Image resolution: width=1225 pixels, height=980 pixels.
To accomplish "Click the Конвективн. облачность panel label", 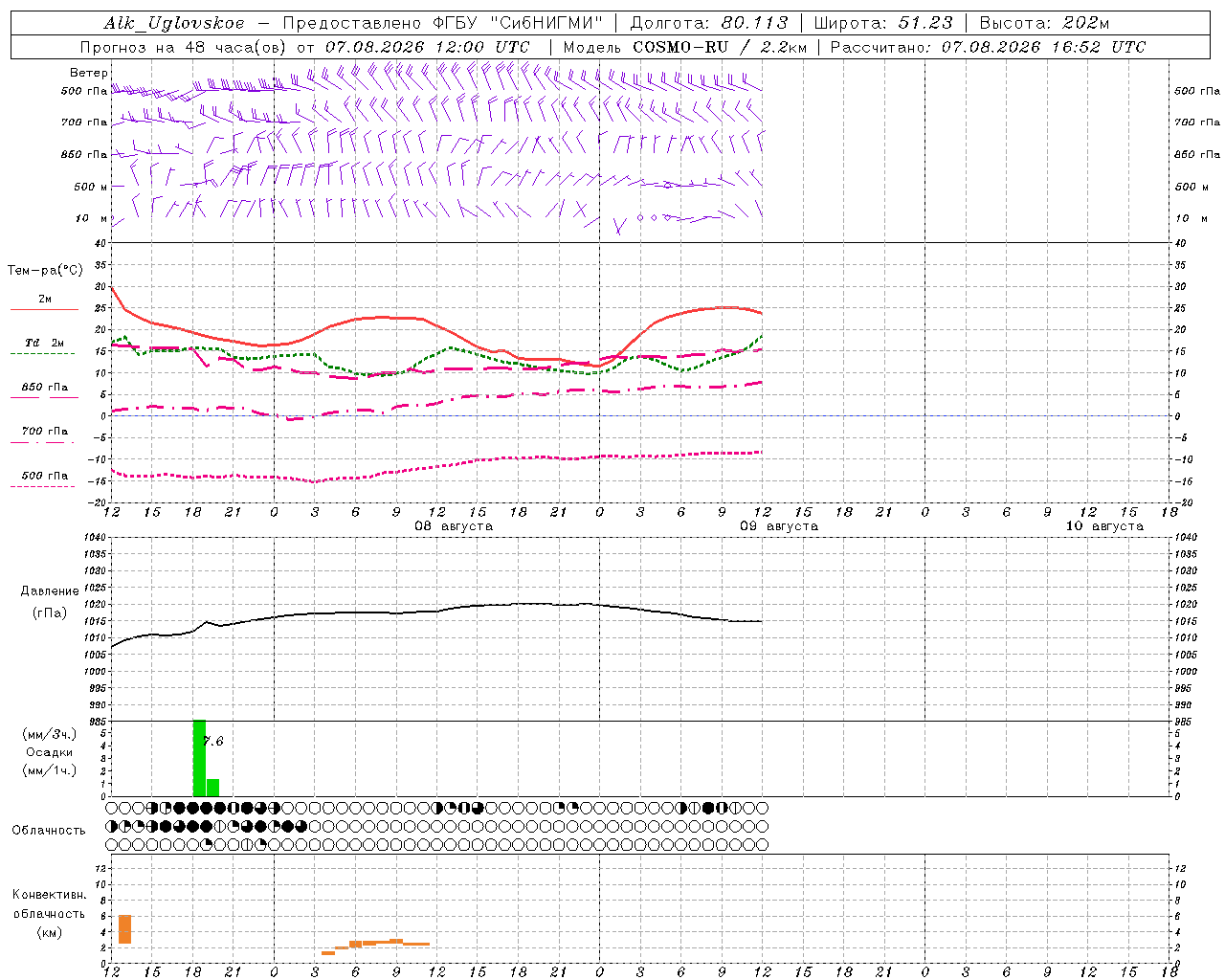I will pos(49,913).
